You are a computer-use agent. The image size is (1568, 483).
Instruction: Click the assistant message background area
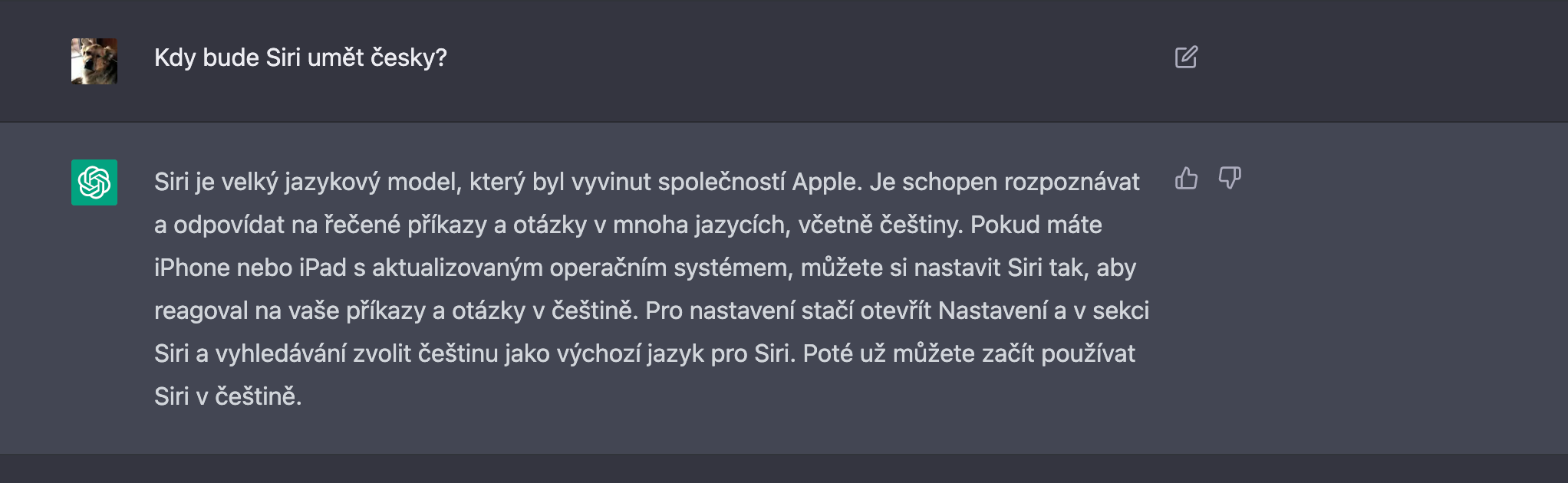coord(1381,345)
